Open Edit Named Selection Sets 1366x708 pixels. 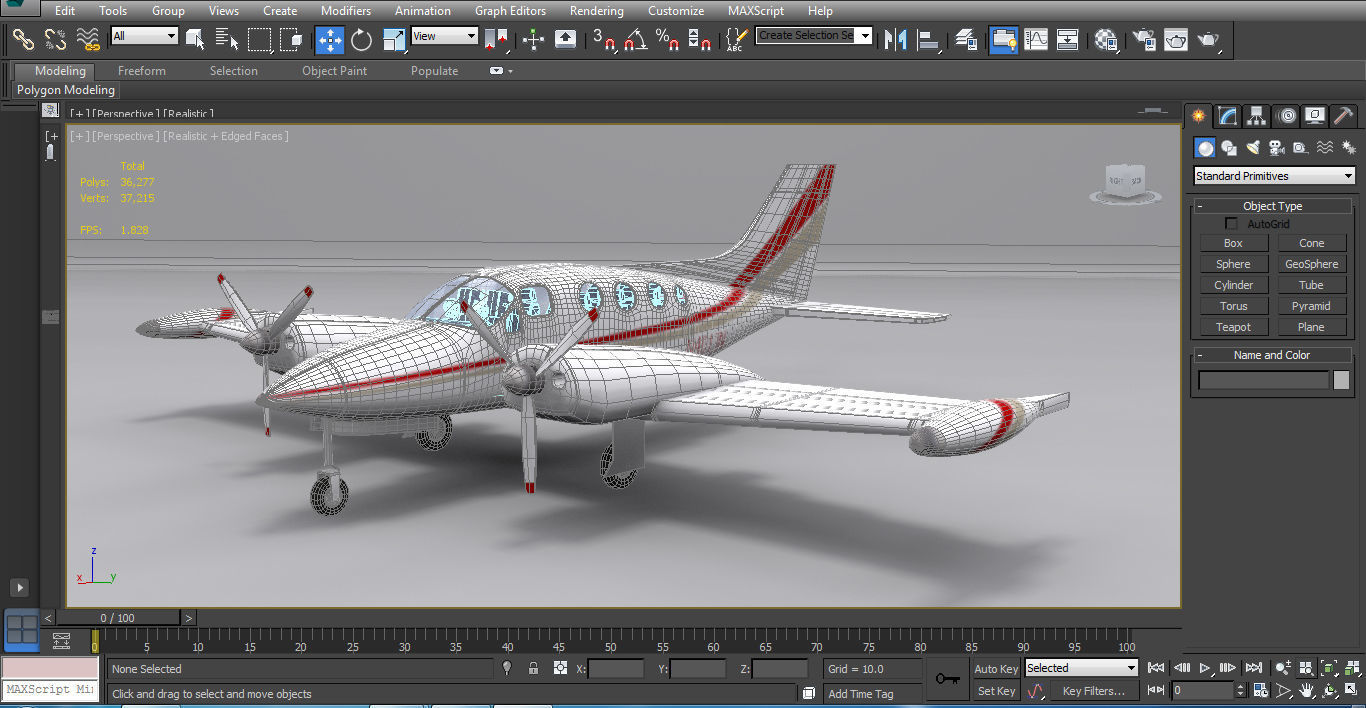pos(736,40)
